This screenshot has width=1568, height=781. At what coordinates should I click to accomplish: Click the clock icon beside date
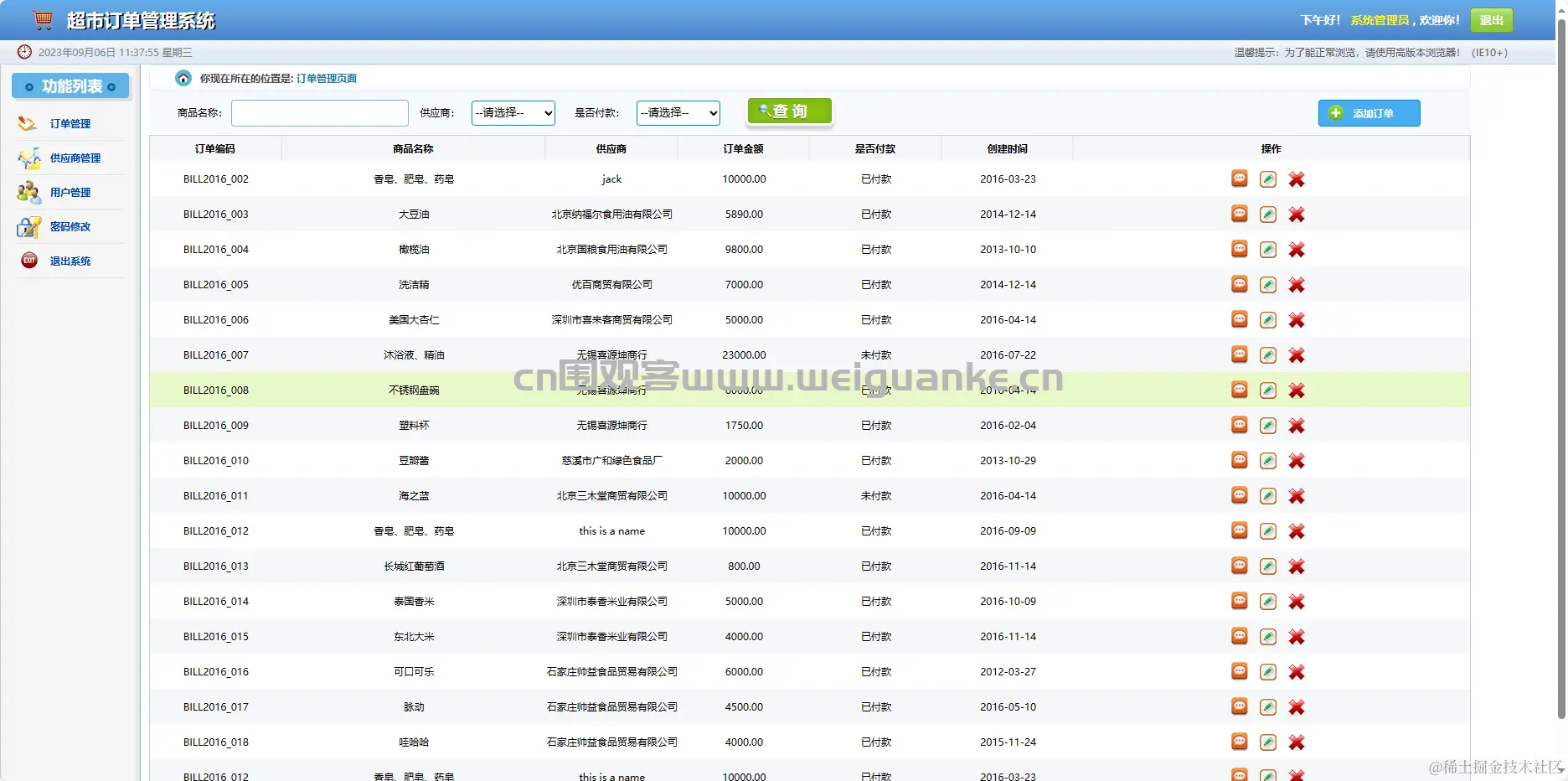click(x=24, y=52)
